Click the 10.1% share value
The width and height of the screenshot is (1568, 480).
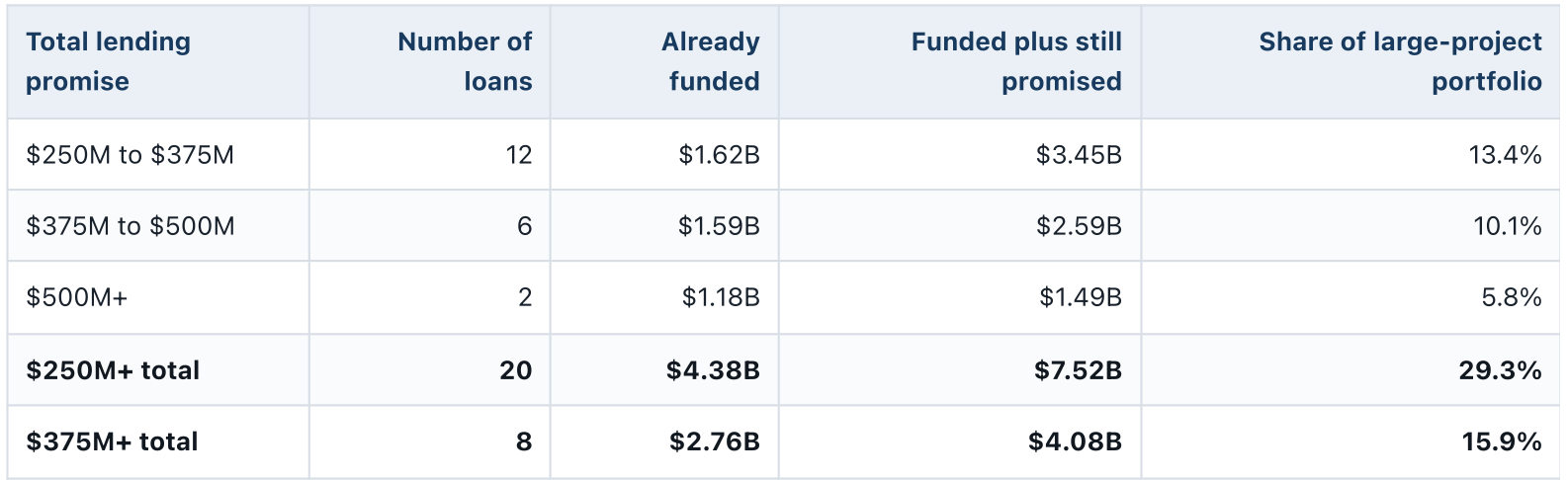1508,226
